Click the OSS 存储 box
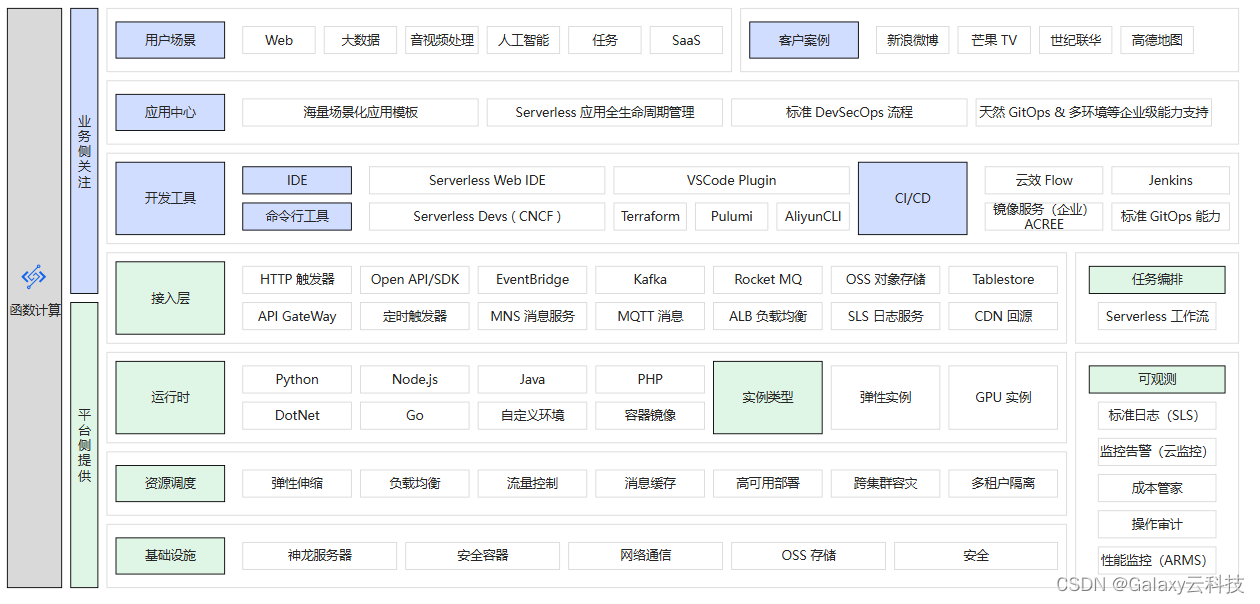 (x=808, y=555)
